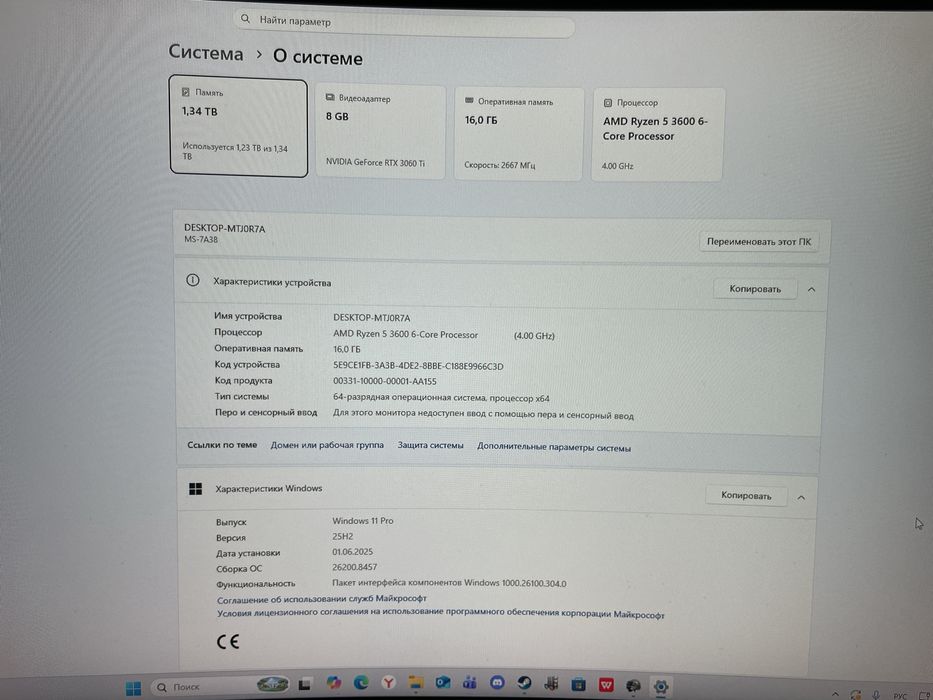Open Защита системы link

[430, 445]
